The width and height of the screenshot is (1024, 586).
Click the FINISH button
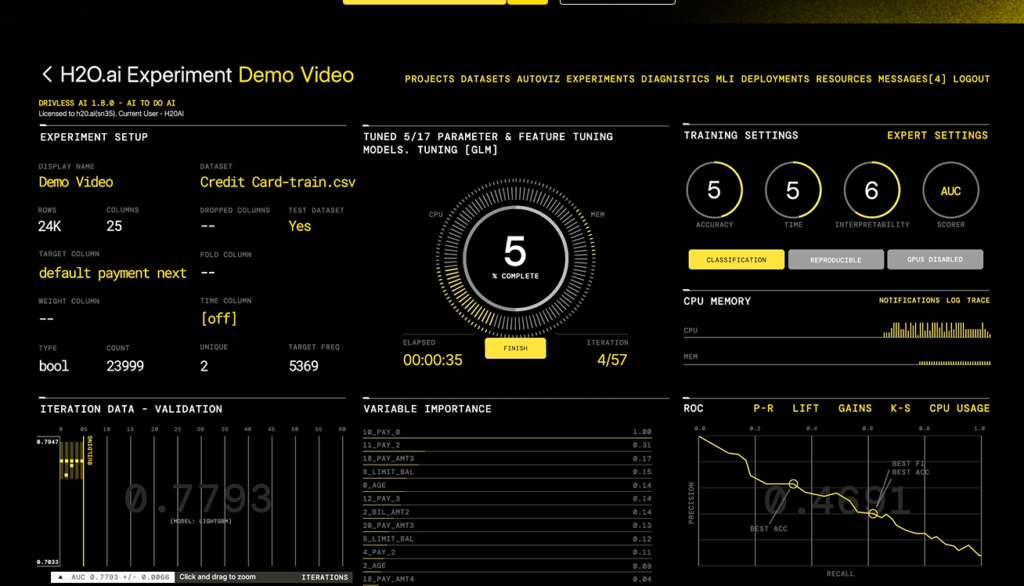tap(515, 348)
